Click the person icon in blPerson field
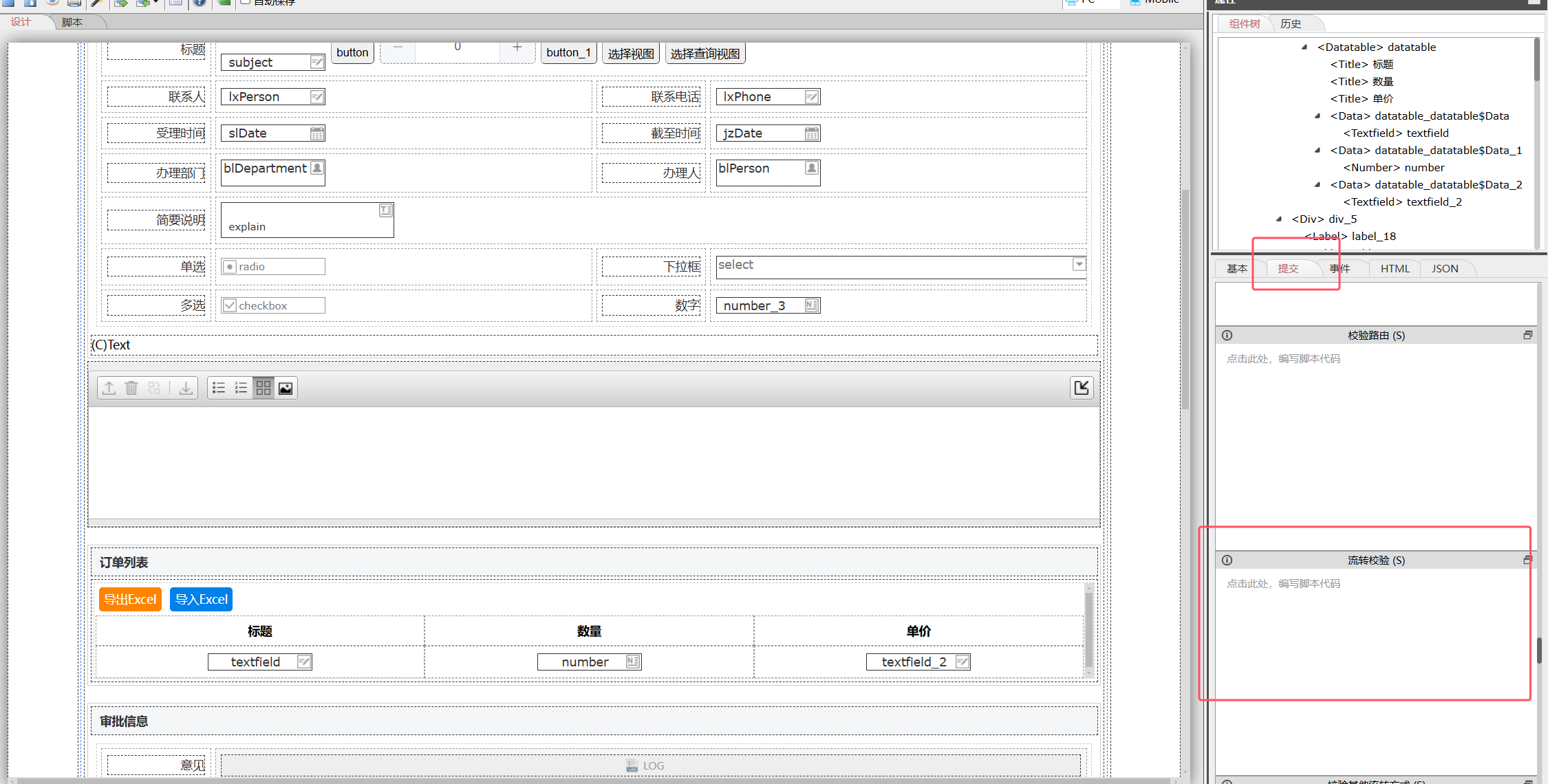 tap(812, 168)
